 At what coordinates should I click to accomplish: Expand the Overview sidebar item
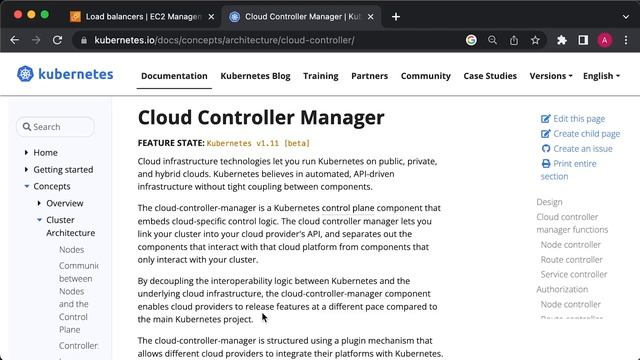coord(39,203)
